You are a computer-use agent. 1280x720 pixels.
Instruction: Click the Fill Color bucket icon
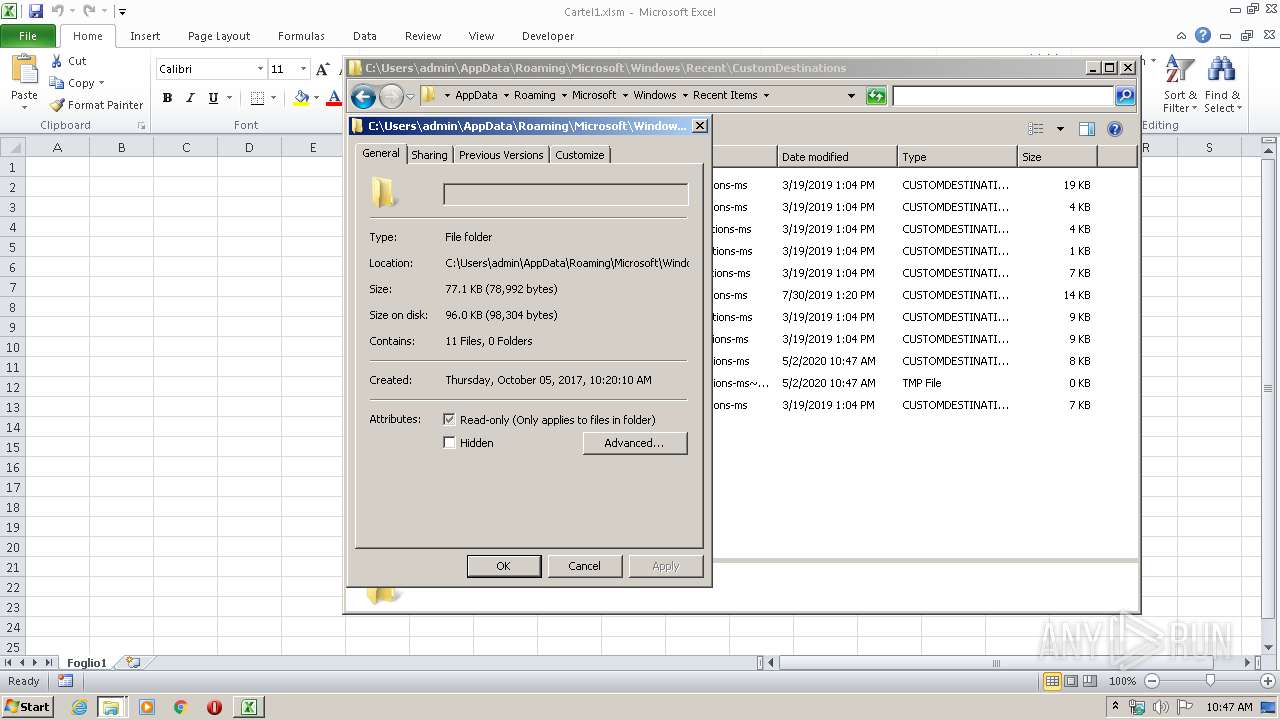point(301,98)
